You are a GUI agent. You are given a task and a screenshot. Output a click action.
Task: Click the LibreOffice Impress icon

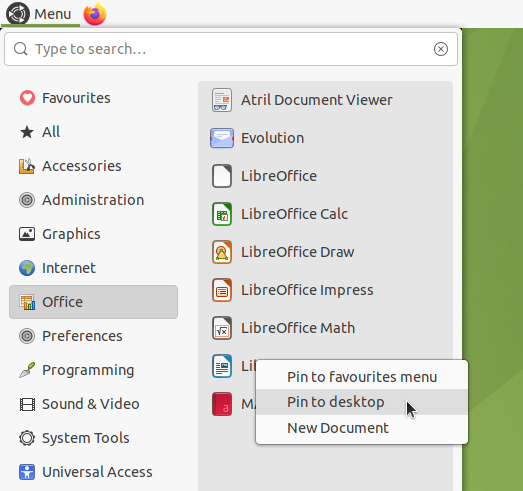point(222,290)
